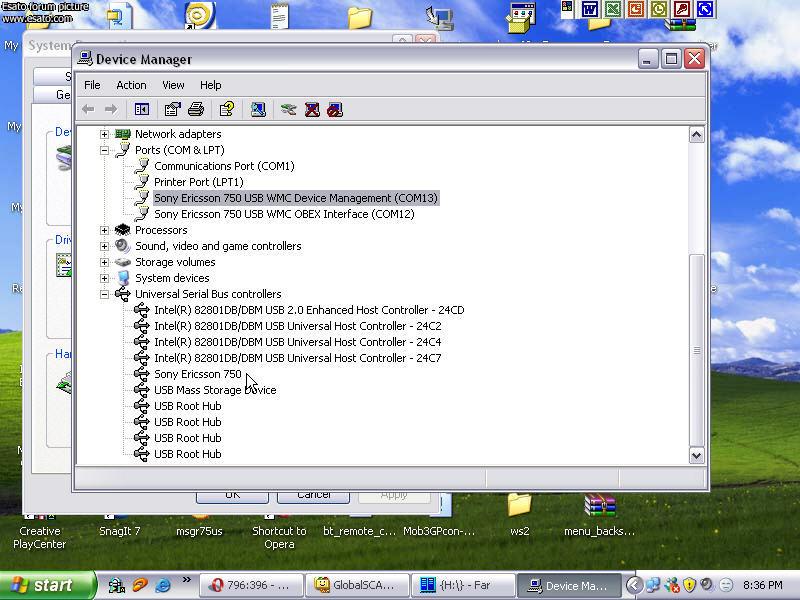Click the blue arrow icon in Office shortcut bar

(705, 9)
